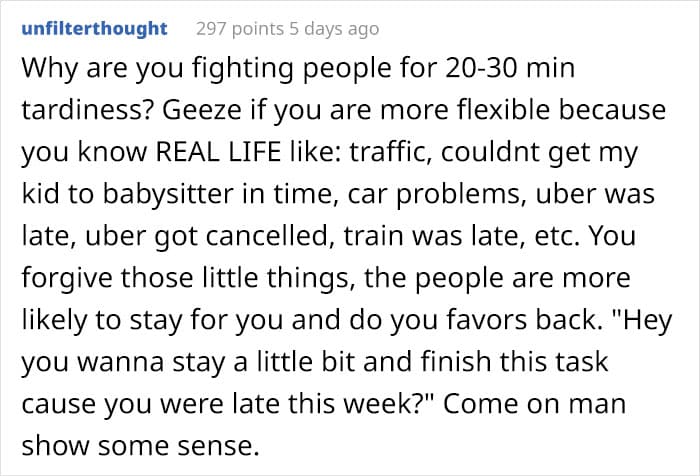Click the word babysitter in the comment
Image resolution: width=700 pixels, height=476 pixels.
pyautogui.click(x=168, y=194)
